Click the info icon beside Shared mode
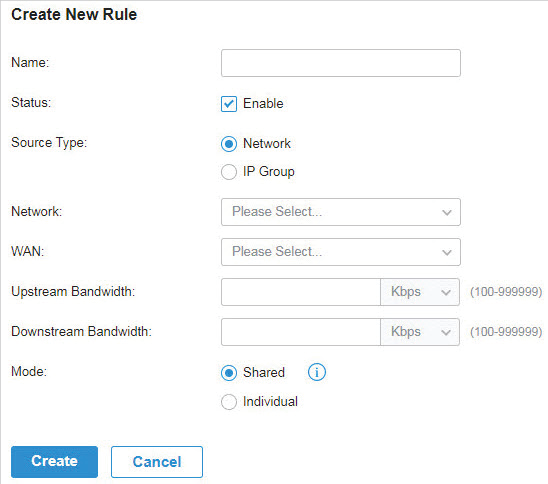Screen dimensions: 548x484 [x=317, y=372]
